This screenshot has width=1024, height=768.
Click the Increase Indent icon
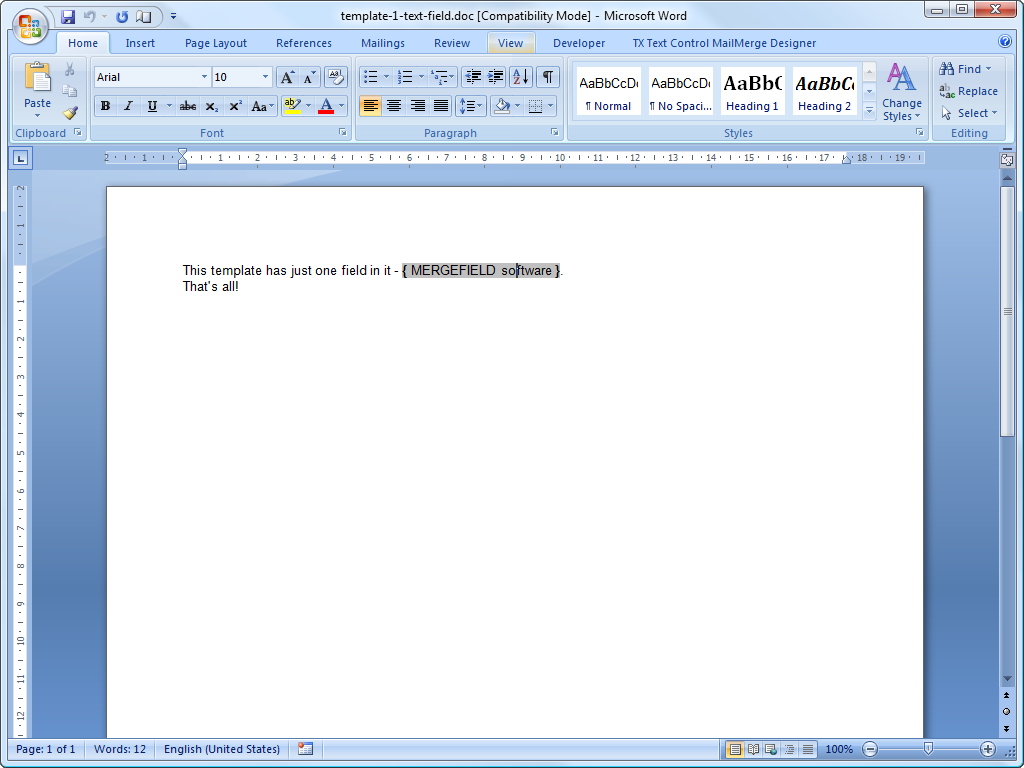(x=496, y=77)
